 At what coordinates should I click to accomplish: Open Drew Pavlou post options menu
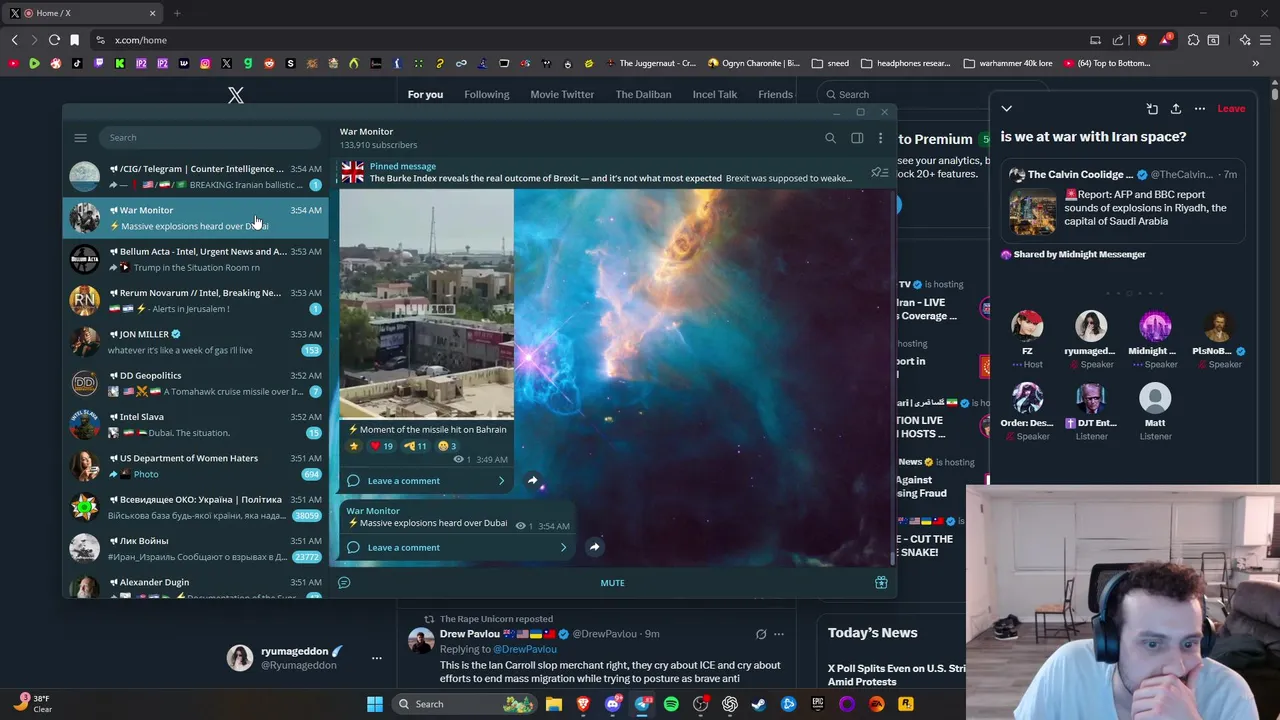pyautogui.click(x=778, y=634)
